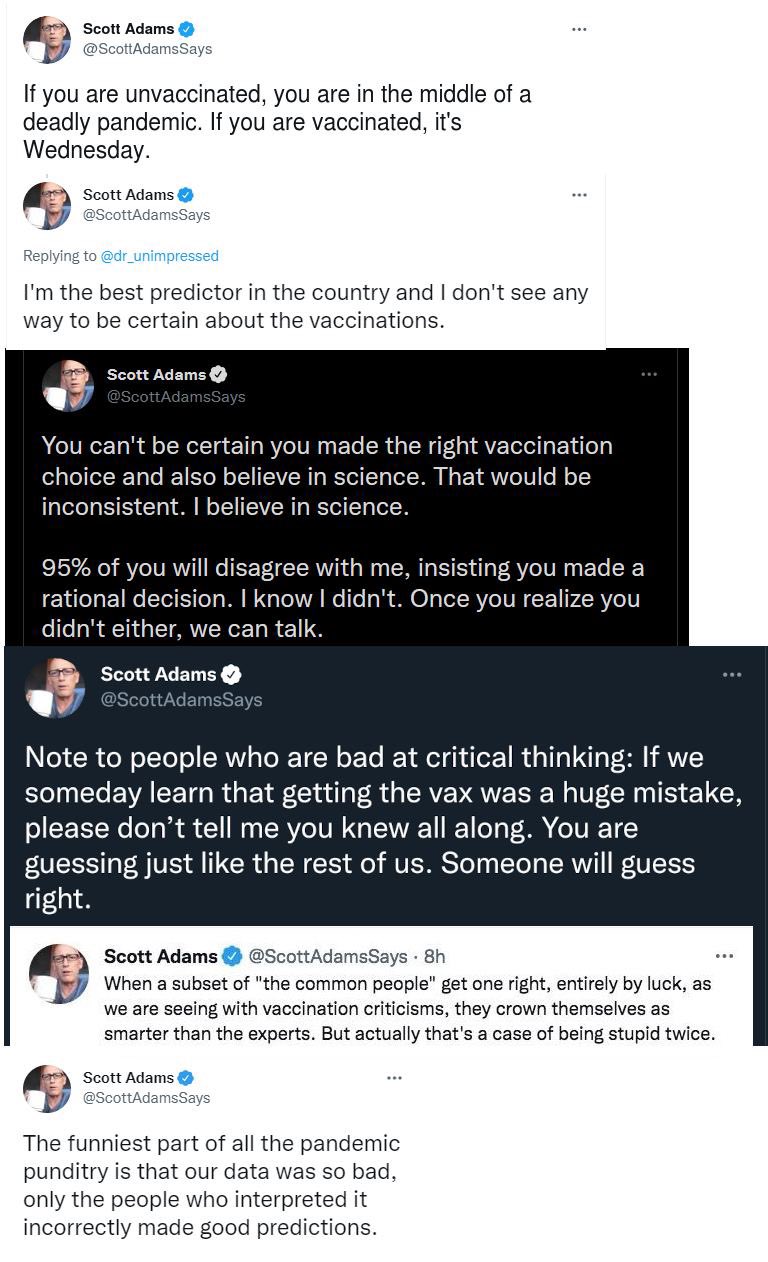Click the Scott Adams name on the "believe in science" tweet

coord(156,375)
